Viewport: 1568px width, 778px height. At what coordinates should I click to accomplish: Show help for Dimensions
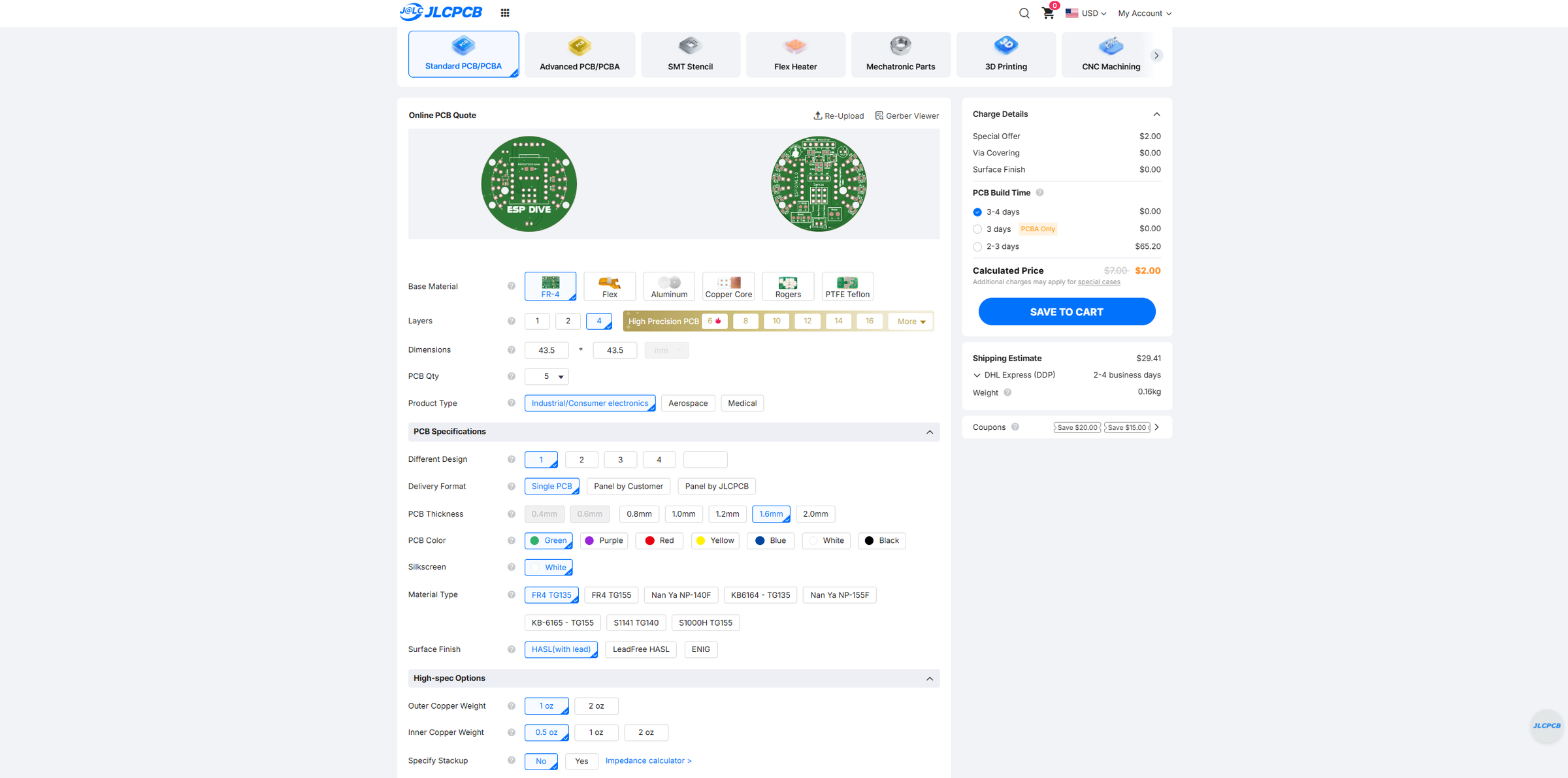512,350
